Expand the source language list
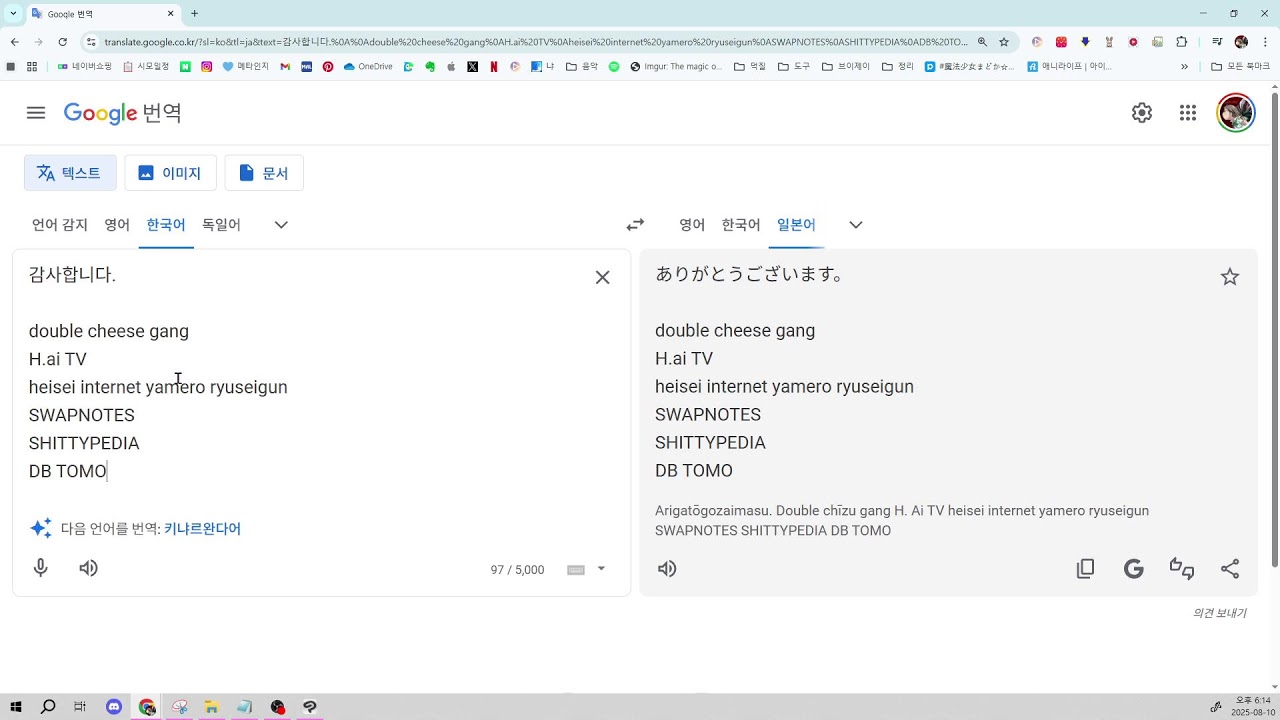The image size is (1280, 720). [x=281, y=225]
